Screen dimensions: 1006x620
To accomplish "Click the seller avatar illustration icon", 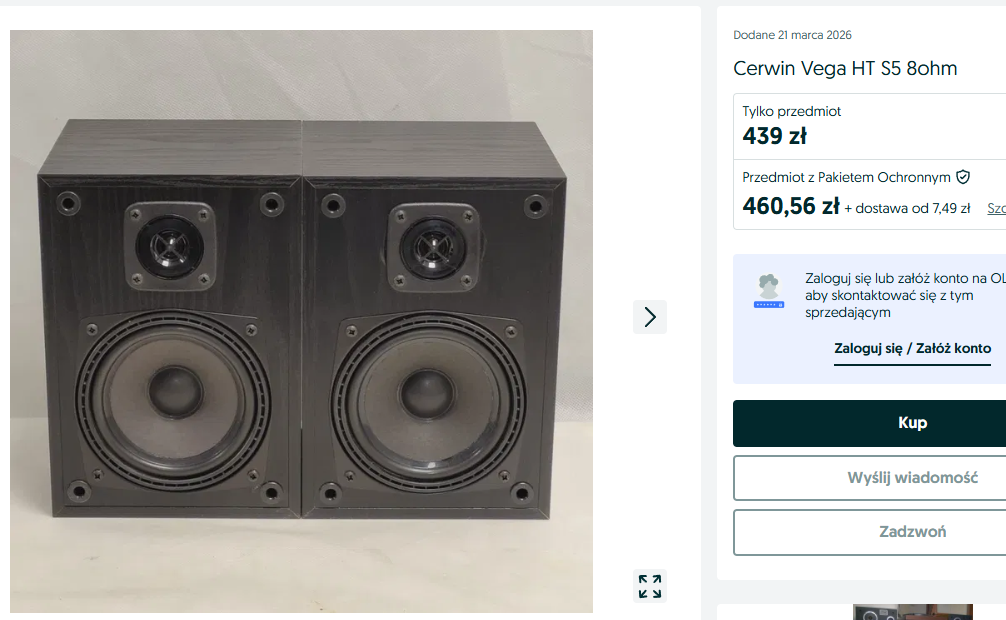I will [769, 291].
